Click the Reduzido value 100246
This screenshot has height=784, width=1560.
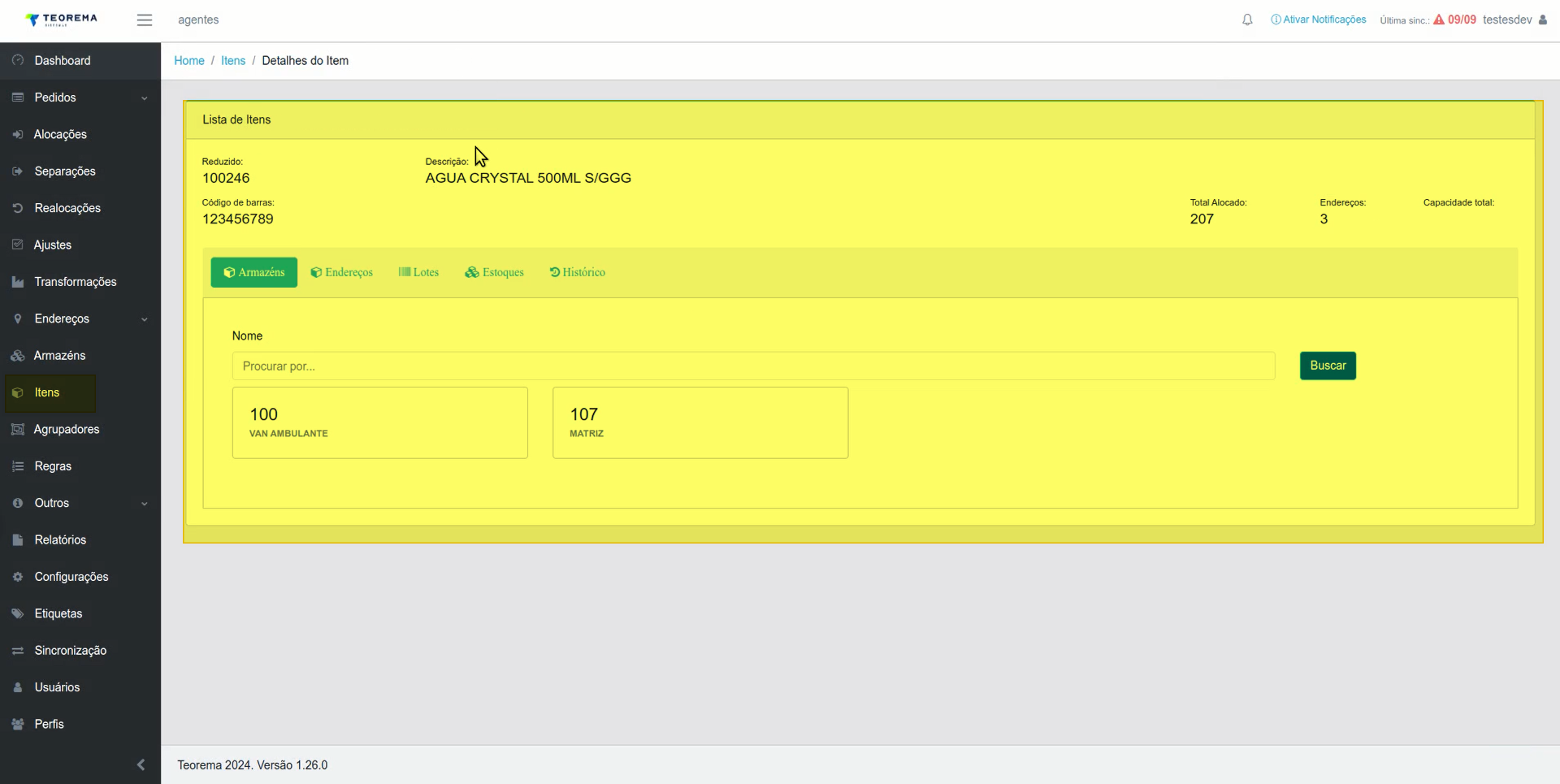226,178
